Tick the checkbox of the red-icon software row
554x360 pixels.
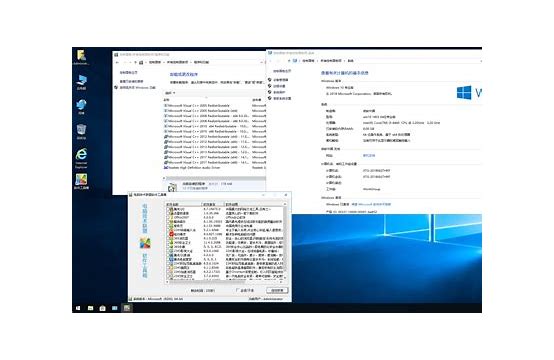pyautogui.click(x=169, y=234)
